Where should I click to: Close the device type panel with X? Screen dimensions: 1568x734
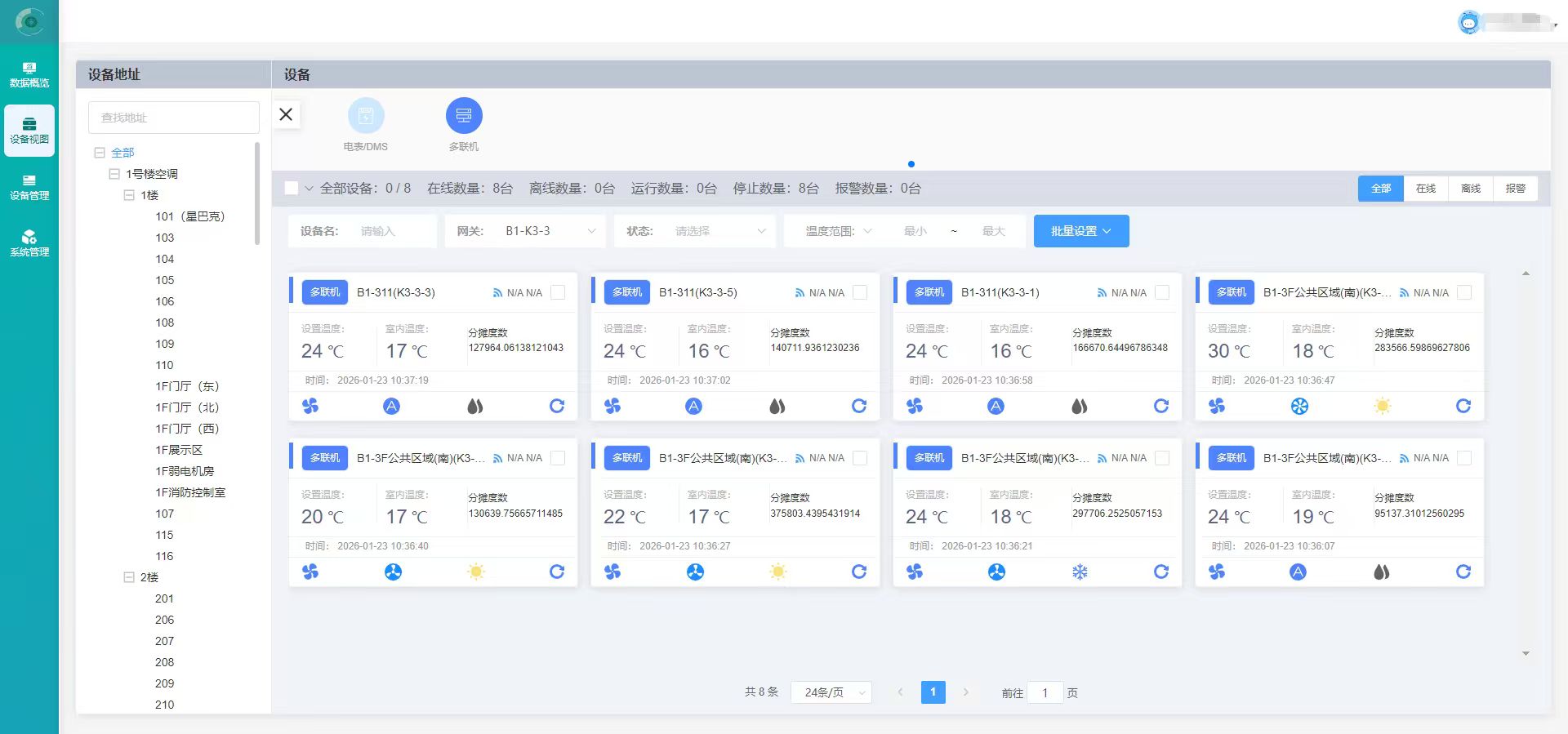(x=286, y=114)
